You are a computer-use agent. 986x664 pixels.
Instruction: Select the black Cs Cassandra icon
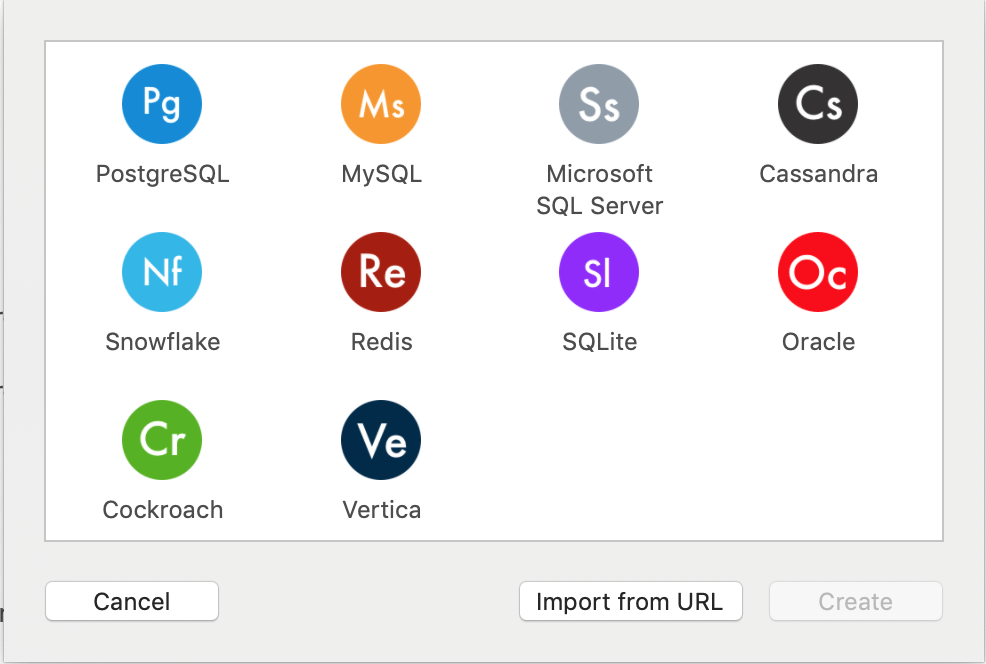point(818,104)
